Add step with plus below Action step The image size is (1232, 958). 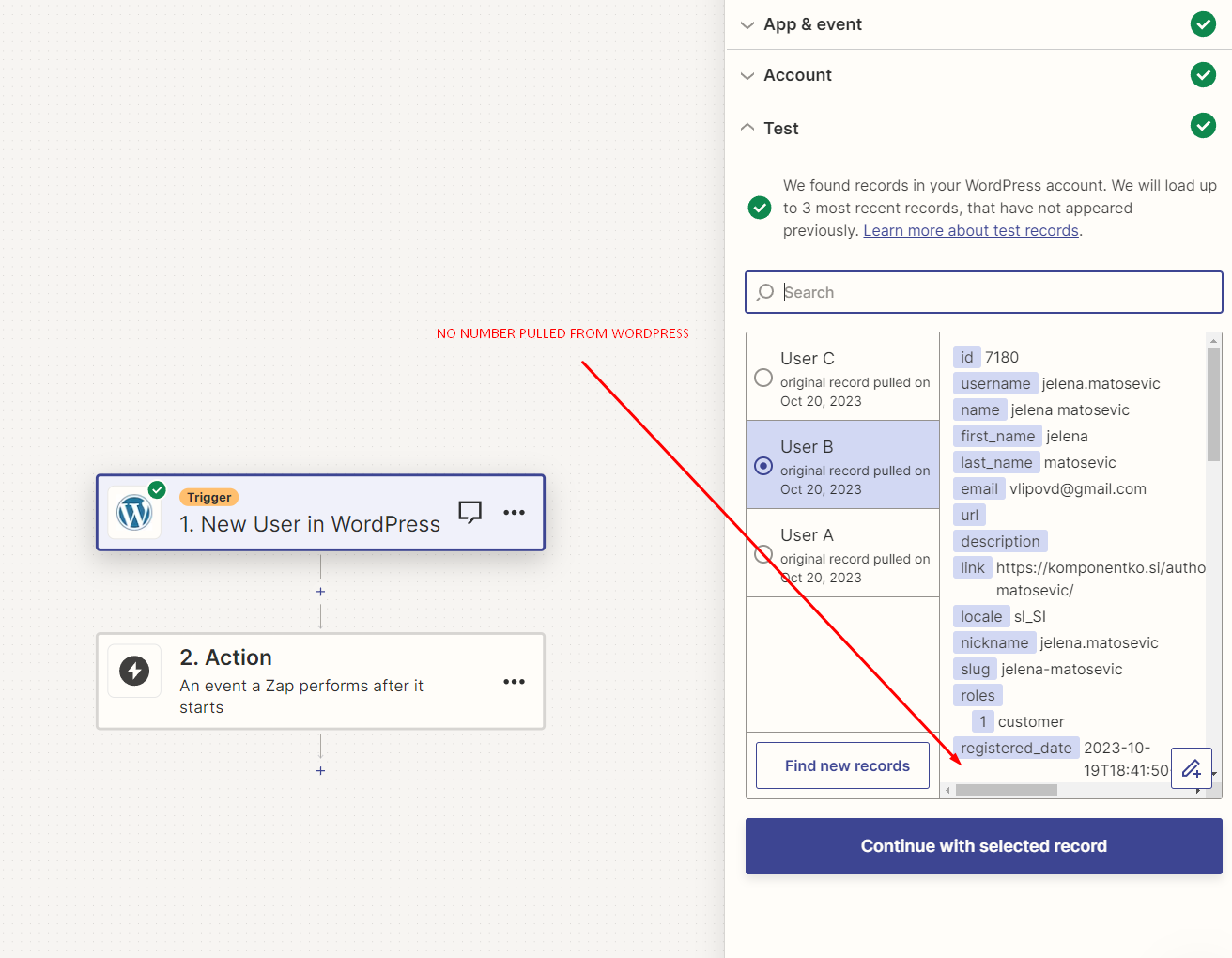320,770
